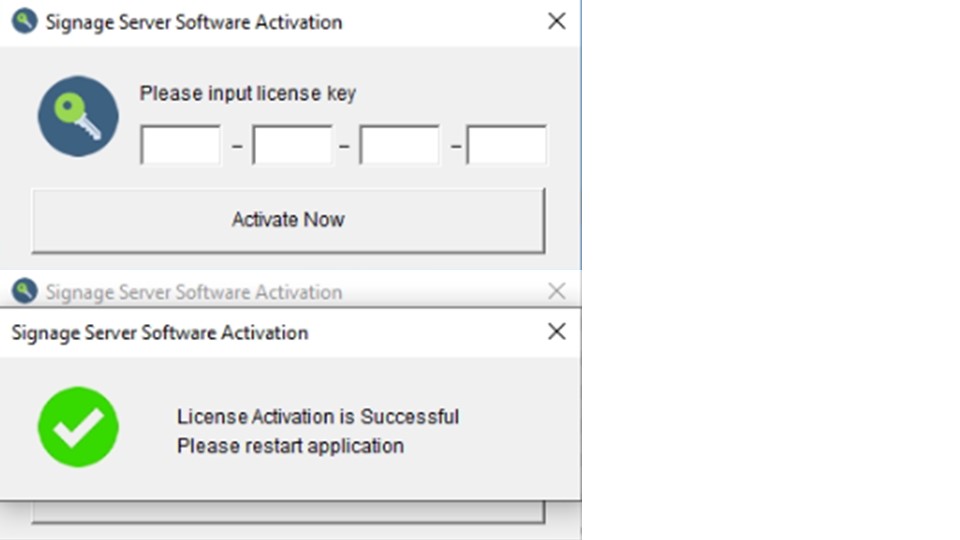Focus the third license key segment field

tap(399, 145)
